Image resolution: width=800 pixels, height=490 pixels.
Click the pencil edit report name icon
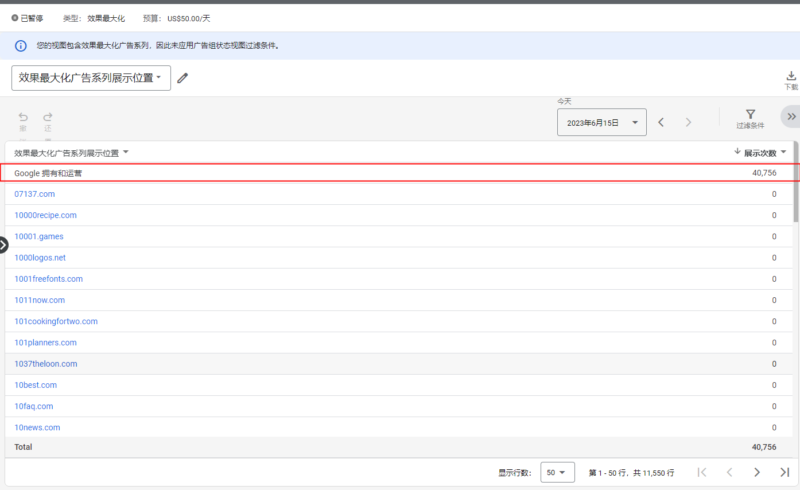coord(182,78)
